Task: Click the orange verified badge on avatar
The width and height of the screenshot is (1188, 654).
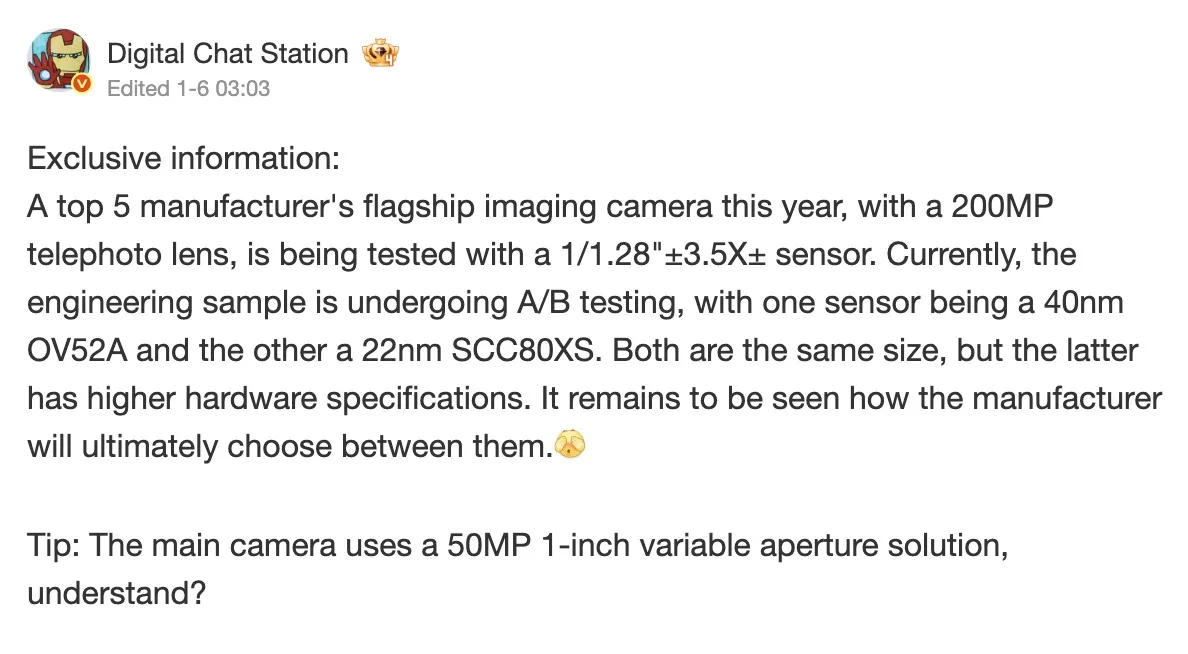Action: point(83,86)
